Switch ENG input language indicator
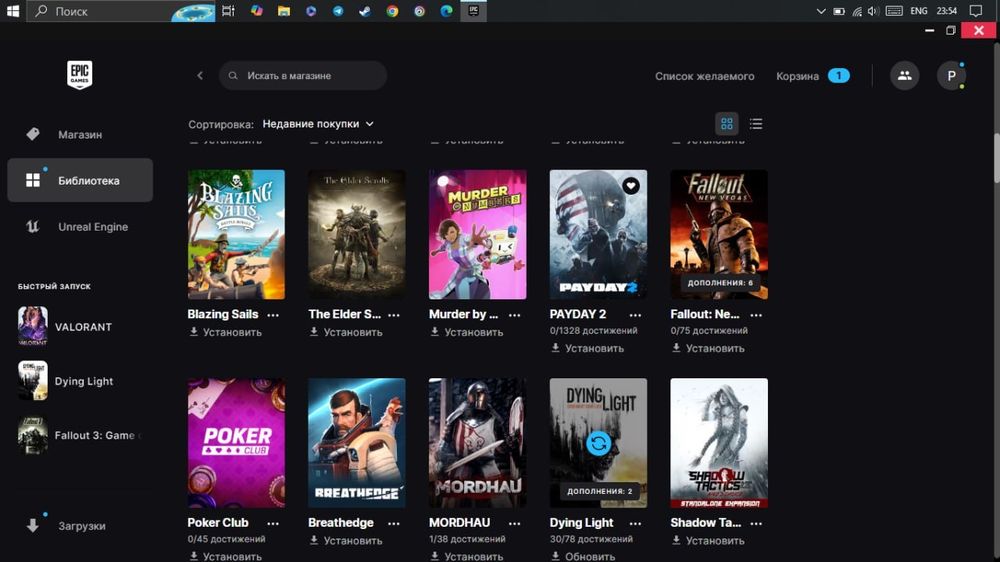The width and height of the screenshot is (1000, 562). (x=918, y=11)
